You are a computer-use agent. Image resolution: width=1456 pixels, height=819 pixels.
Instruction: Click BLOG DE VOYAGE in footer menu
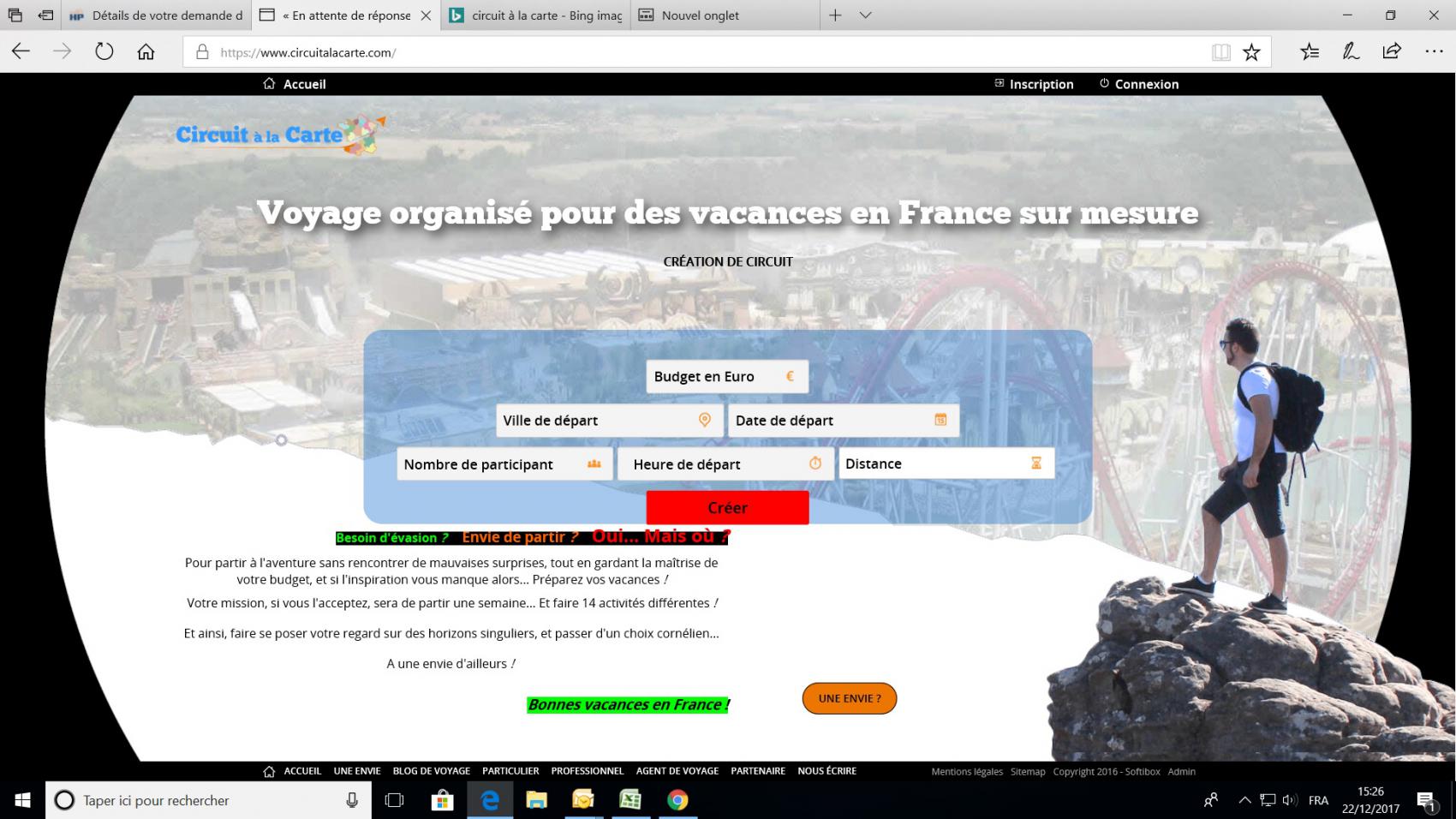coord(432,771)
